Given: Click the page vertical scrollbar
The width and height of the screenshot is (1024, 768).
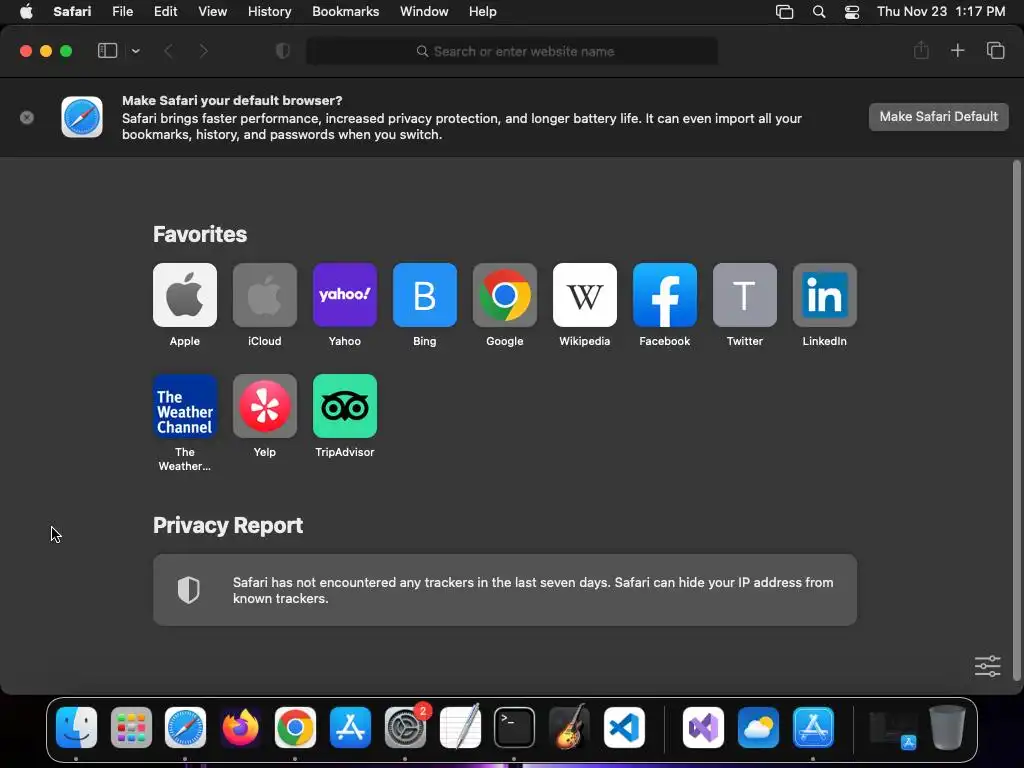Looking at the screenshot, I should click(x=1016, y=421).
